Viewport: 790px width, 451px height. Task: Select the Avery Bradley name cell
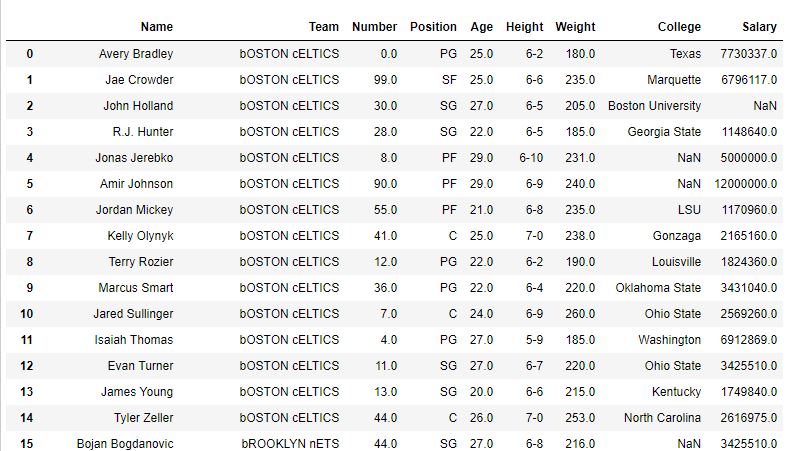tap(136, 54)
